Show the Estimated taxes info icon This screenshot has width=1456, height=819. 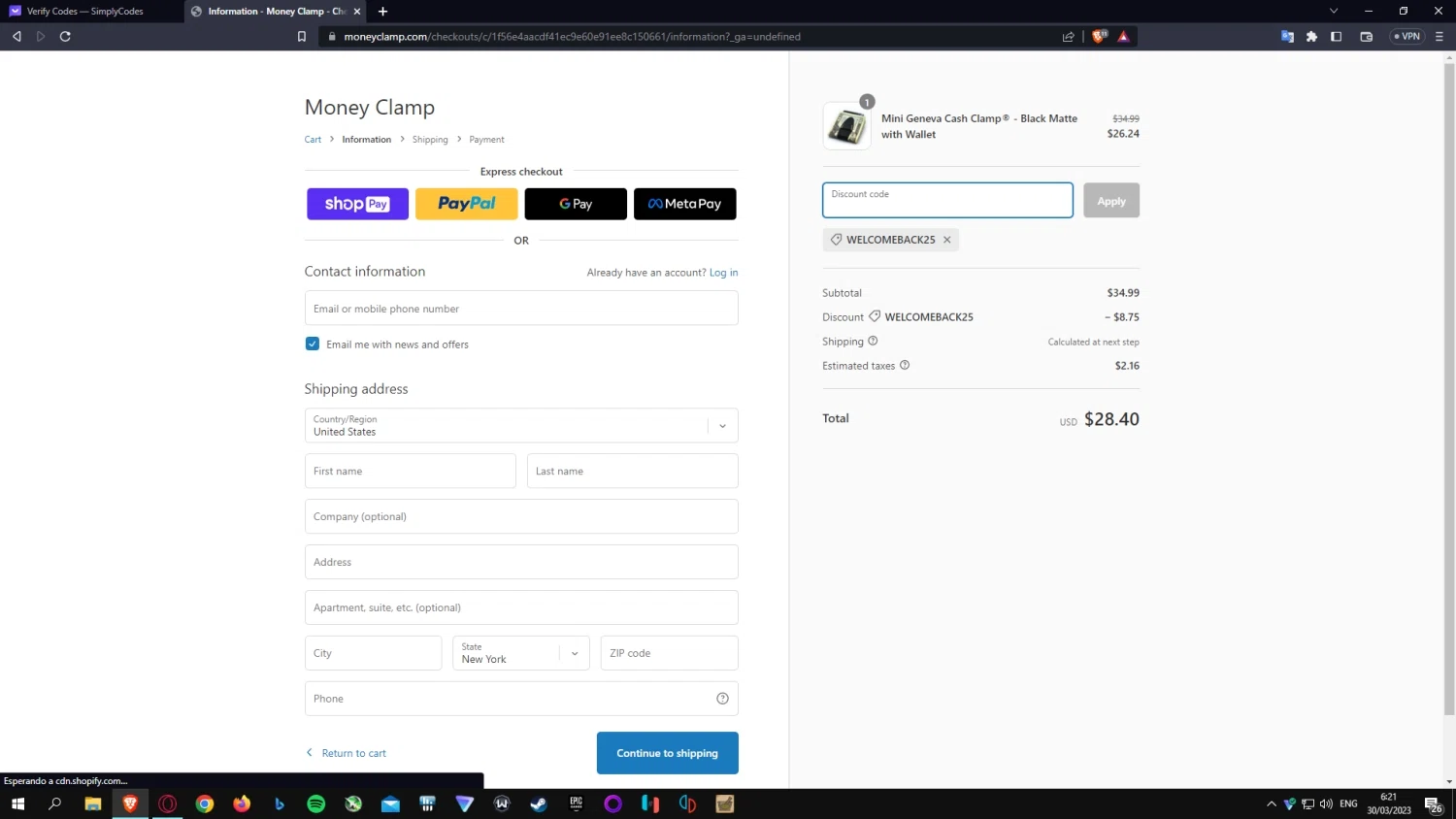905,365
